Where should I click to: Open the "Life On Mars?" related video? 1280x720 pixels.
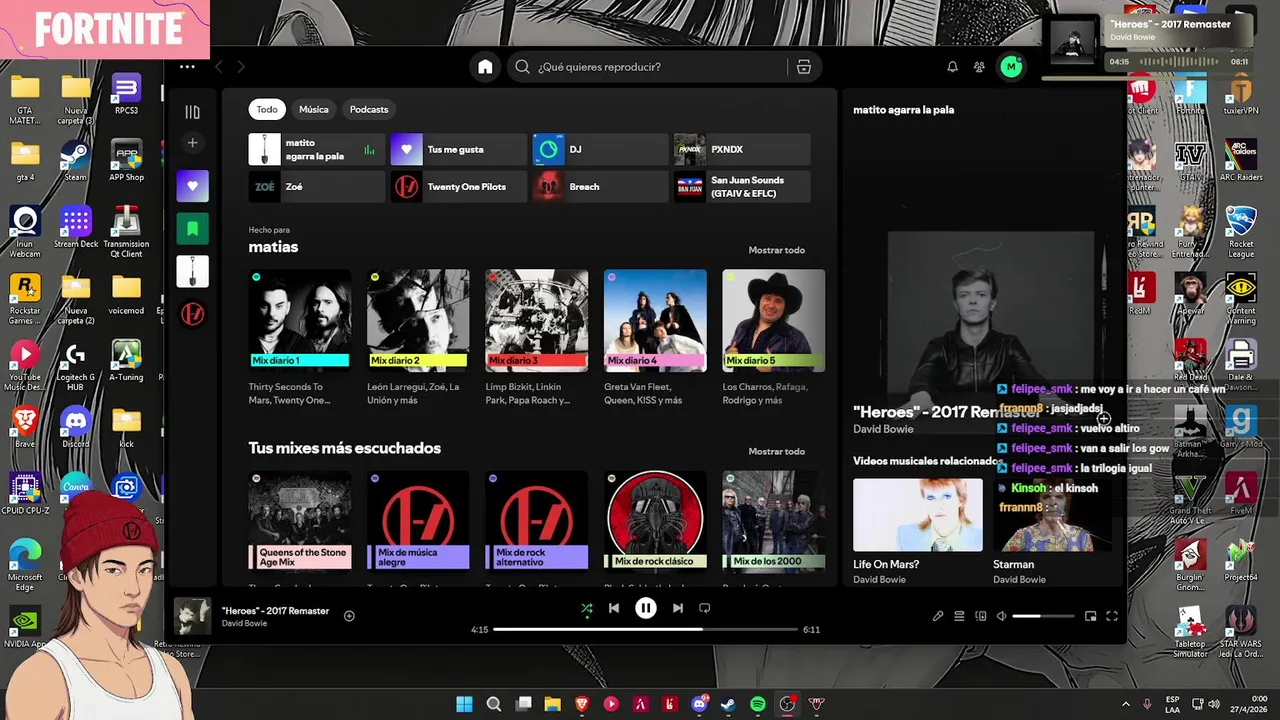[x=917, y=515]
